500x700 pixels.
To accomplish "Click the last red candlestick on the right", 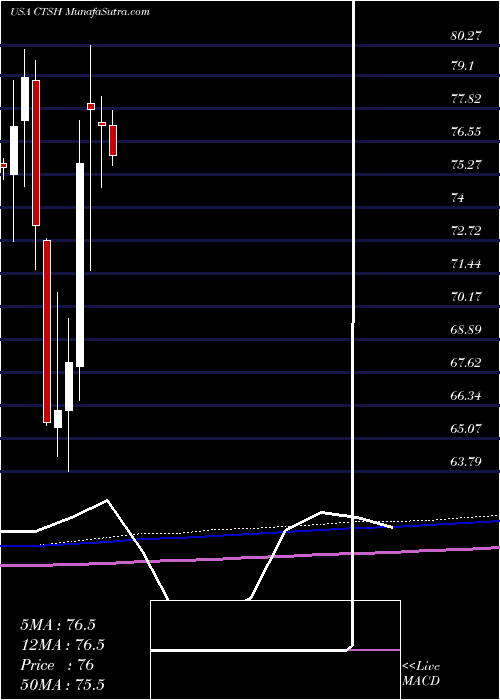I will click(113, 140).
